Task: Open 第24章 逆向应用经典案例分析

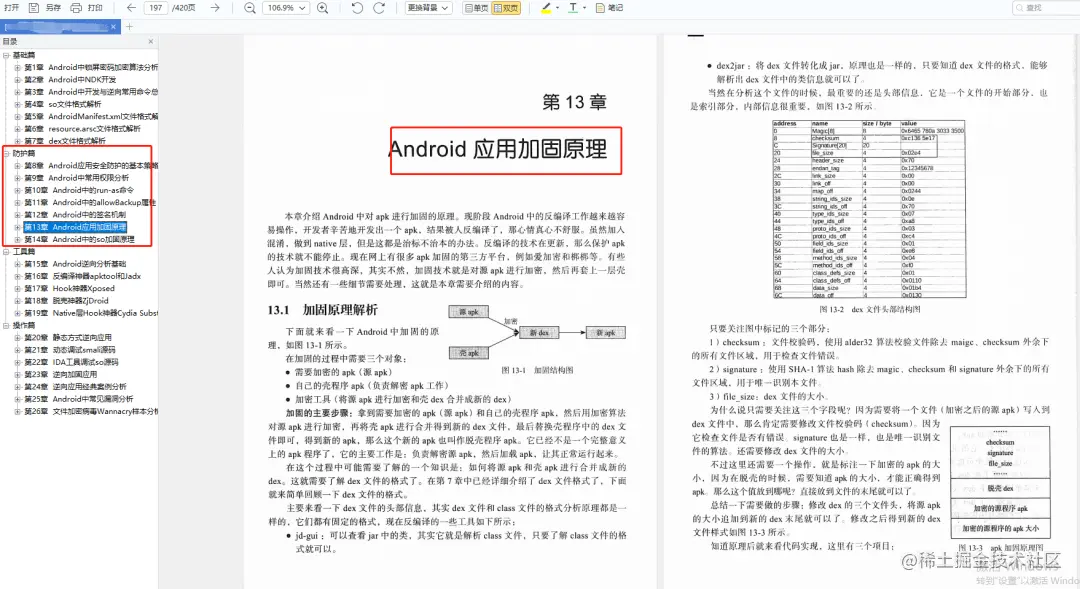Action: click(x=75, y=386)
